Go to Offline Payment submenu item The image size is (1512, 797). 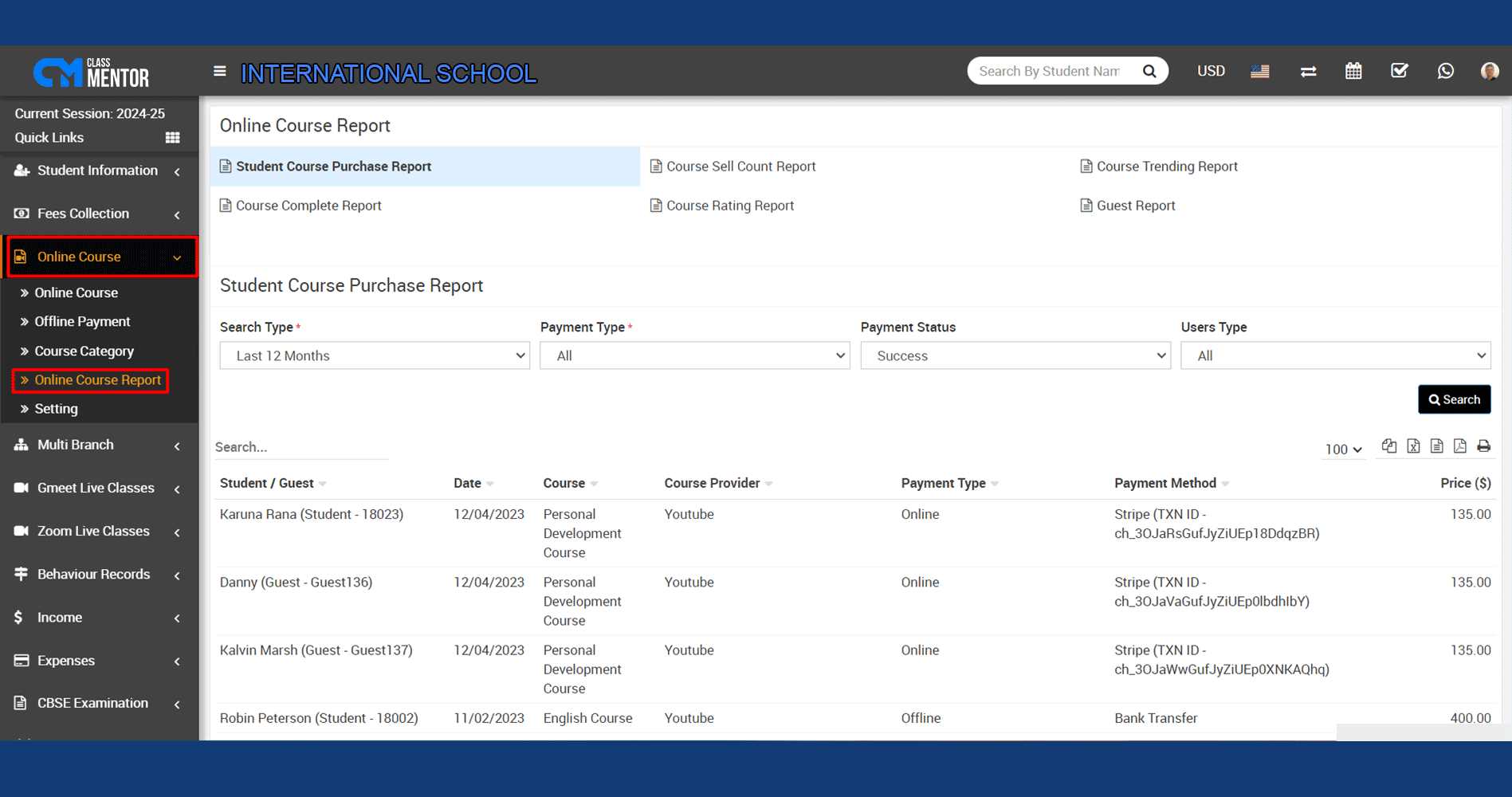(82, 321)
